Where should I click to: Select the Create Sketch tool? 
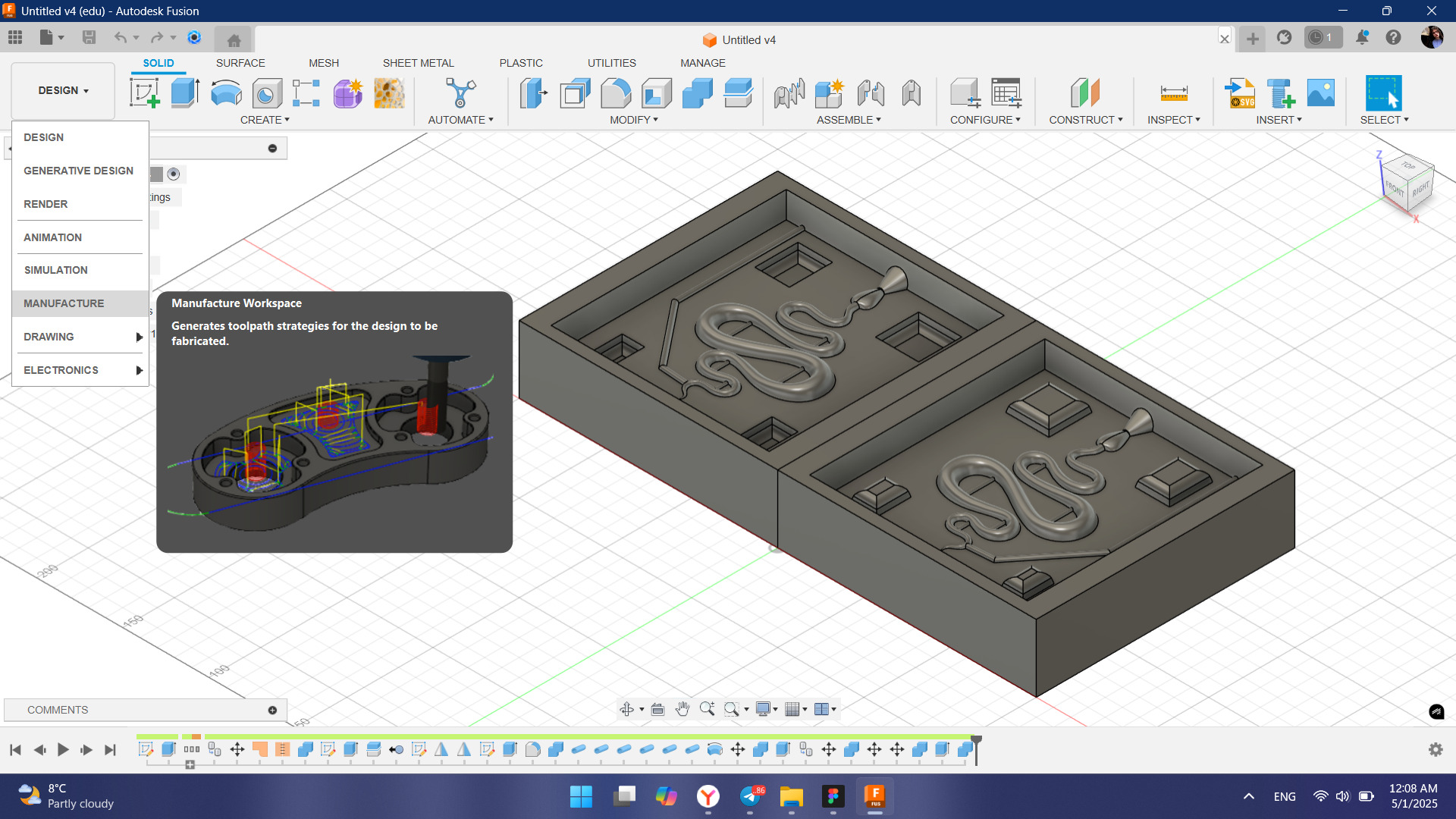(x=144, y=93)
